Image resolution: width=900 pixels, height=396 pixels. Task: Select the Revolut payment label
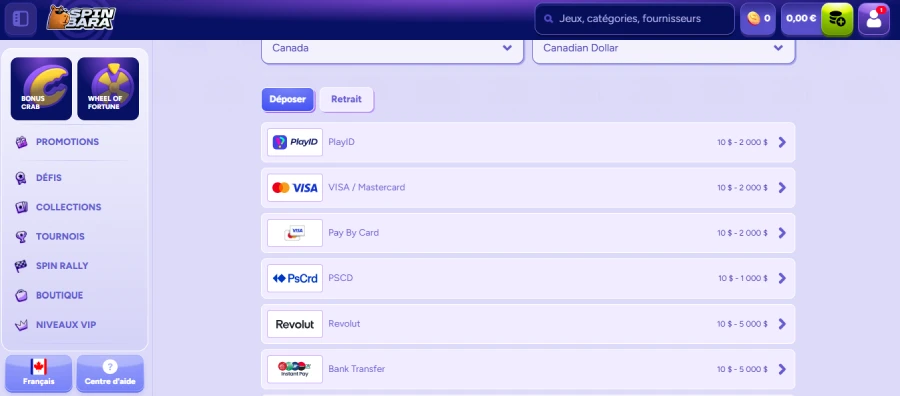(344, 324)
